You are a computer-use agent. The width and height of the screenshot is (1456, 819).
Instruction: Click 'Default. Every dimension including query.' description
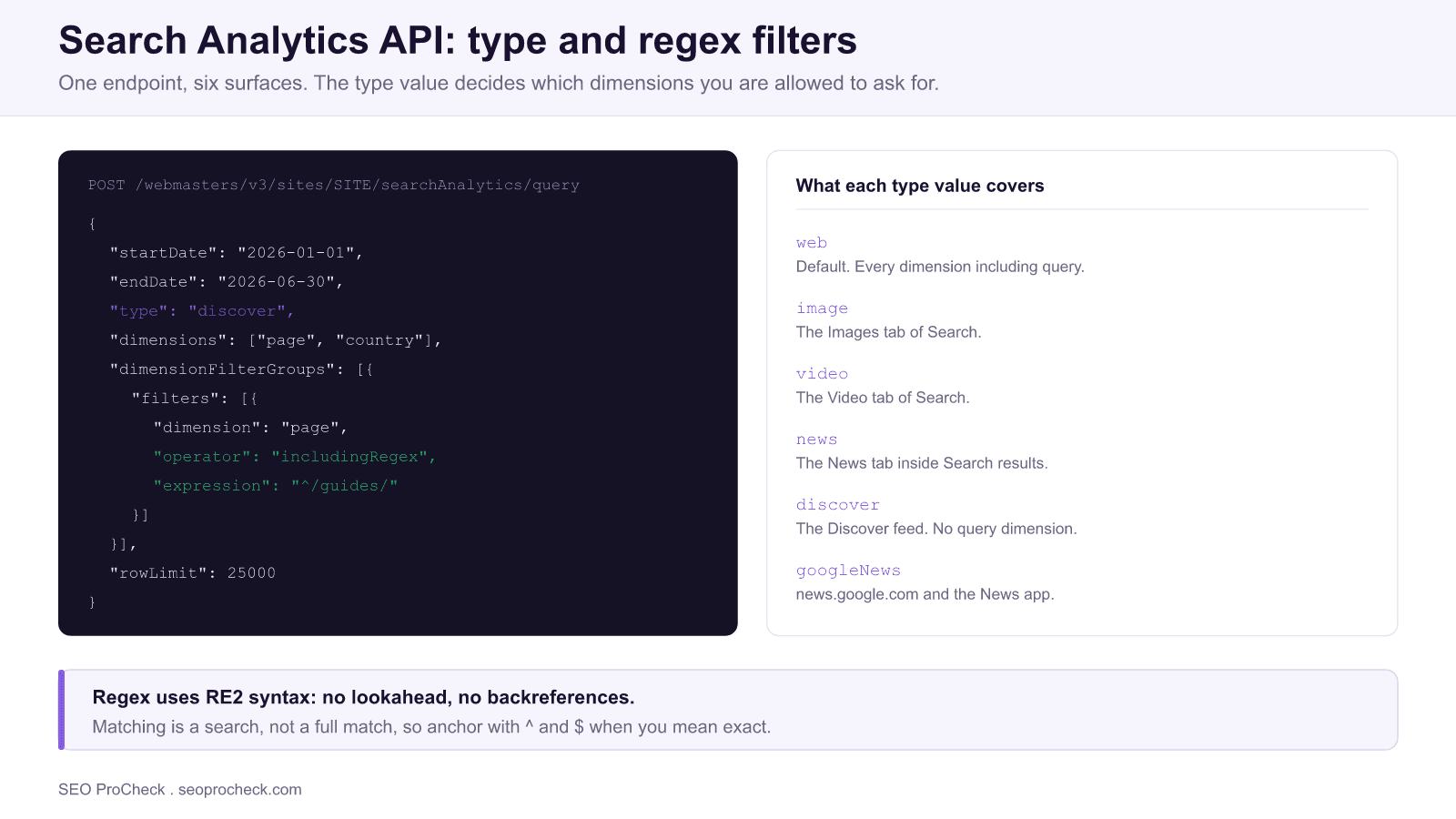[940, 267]
